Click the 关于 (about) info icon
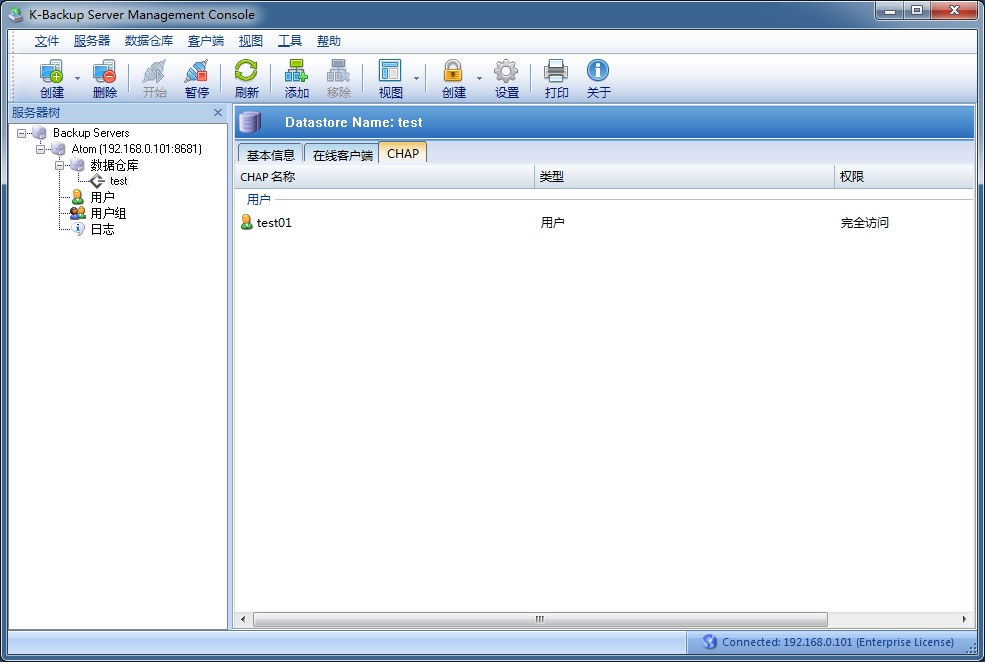The width and height of the screenshot is (985, 662). pyautogui.click(x=598, y=79)
